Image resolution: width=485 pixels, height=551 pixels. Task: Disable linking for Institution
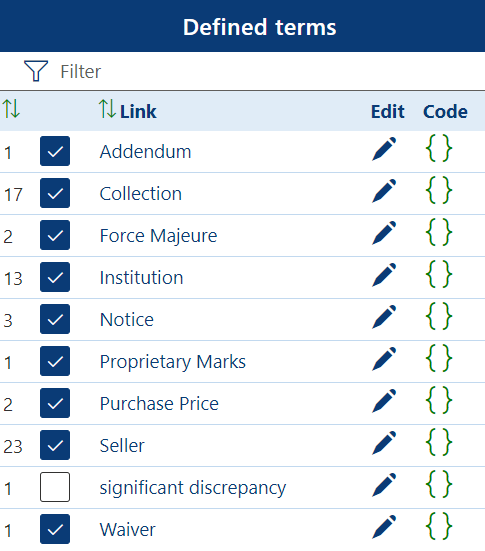click(55, 277)
